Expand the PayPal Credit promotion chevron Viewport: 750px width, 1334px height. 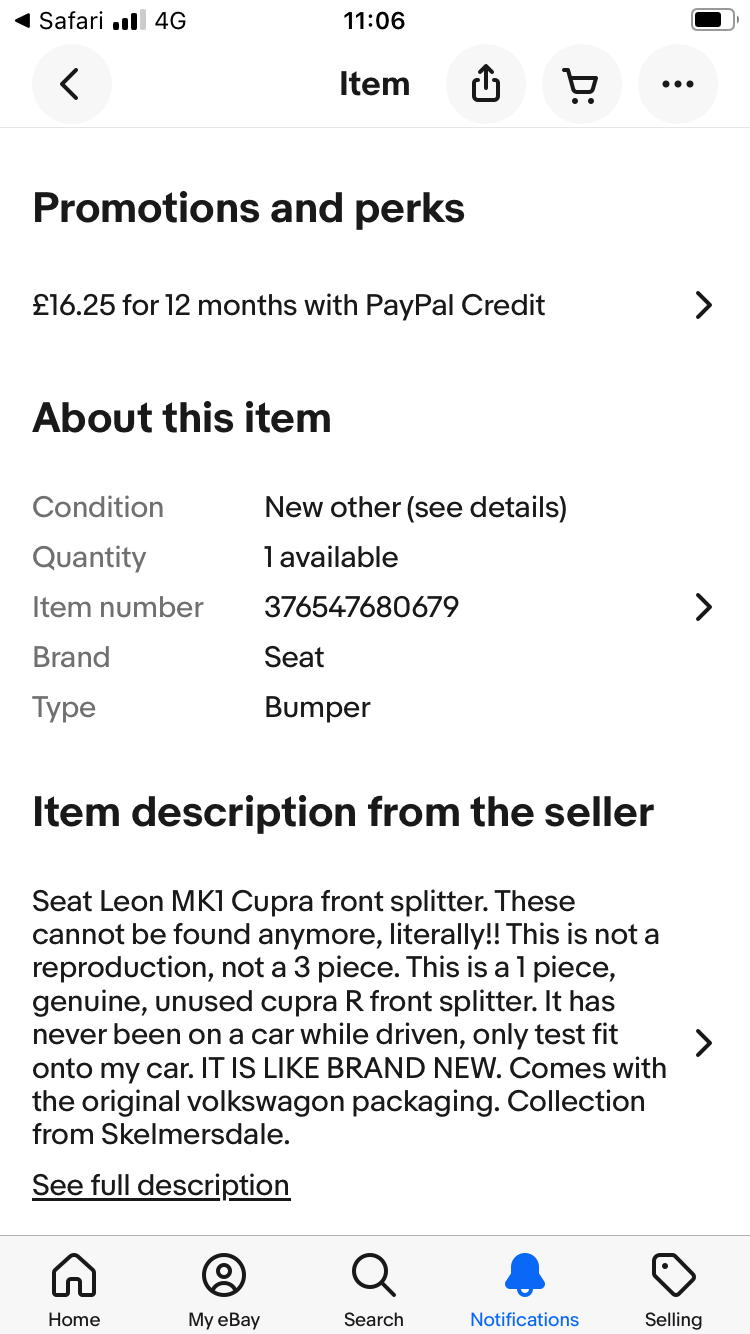(x=703, y=305)
